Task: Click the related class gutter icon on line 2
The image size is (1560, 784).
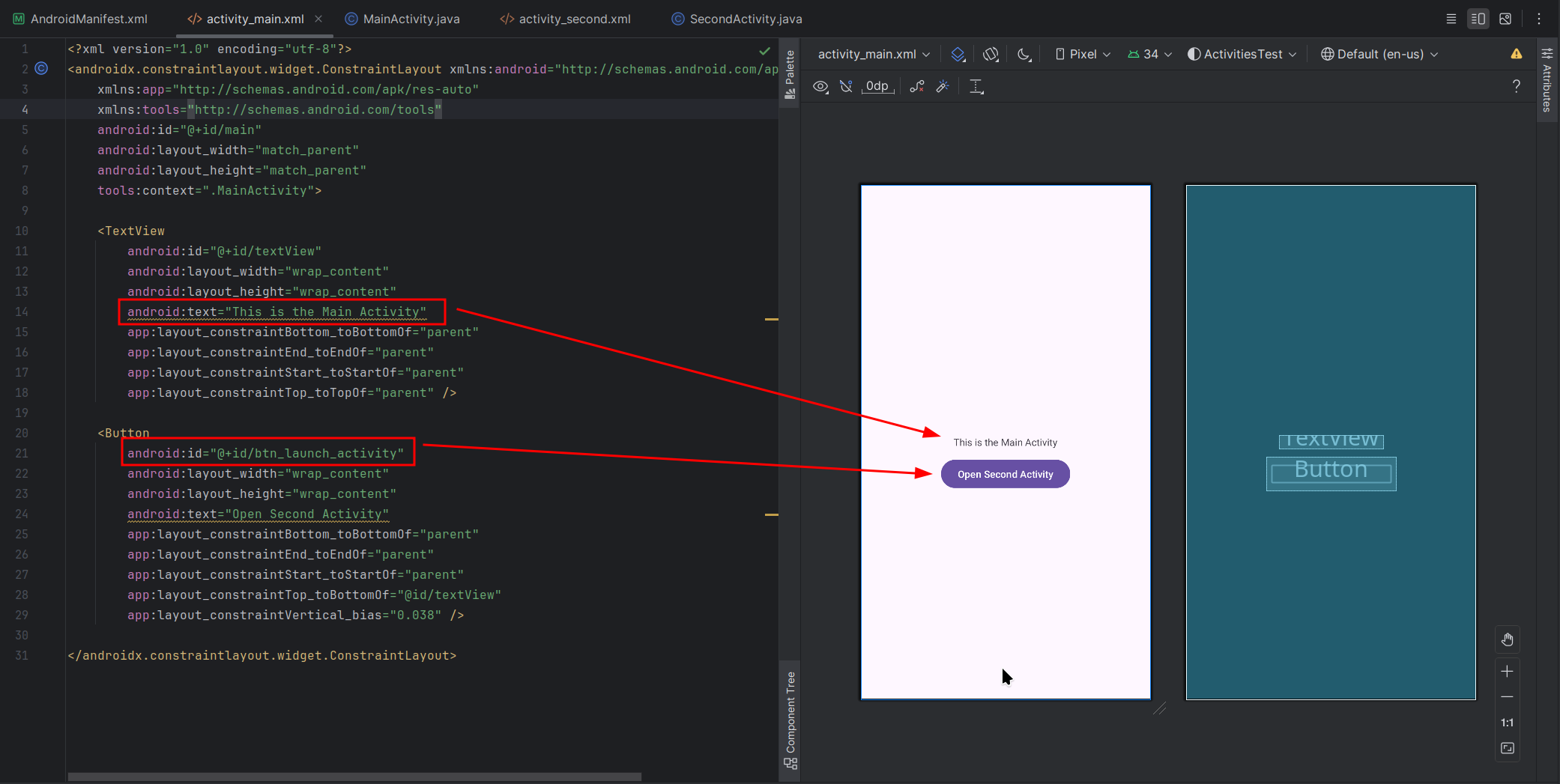Action: click(x=42, y=69)
